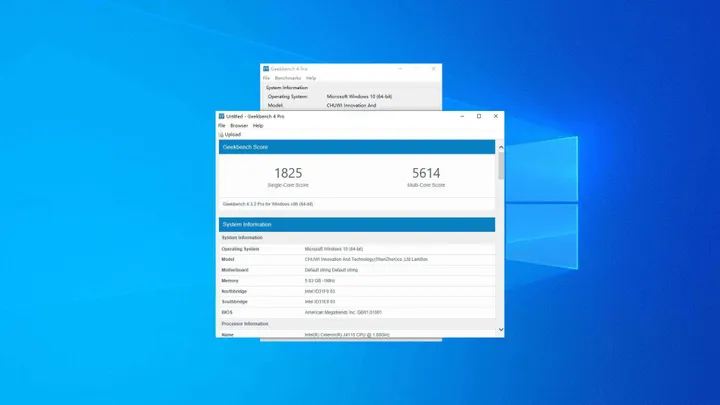
Task: Click the vertical scrollbar thumb
Action: 501,166
